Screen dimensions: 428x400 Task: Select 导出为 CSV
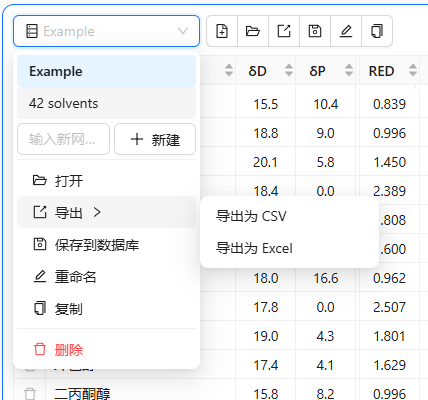pyautogui.click(x=289, y=216)
